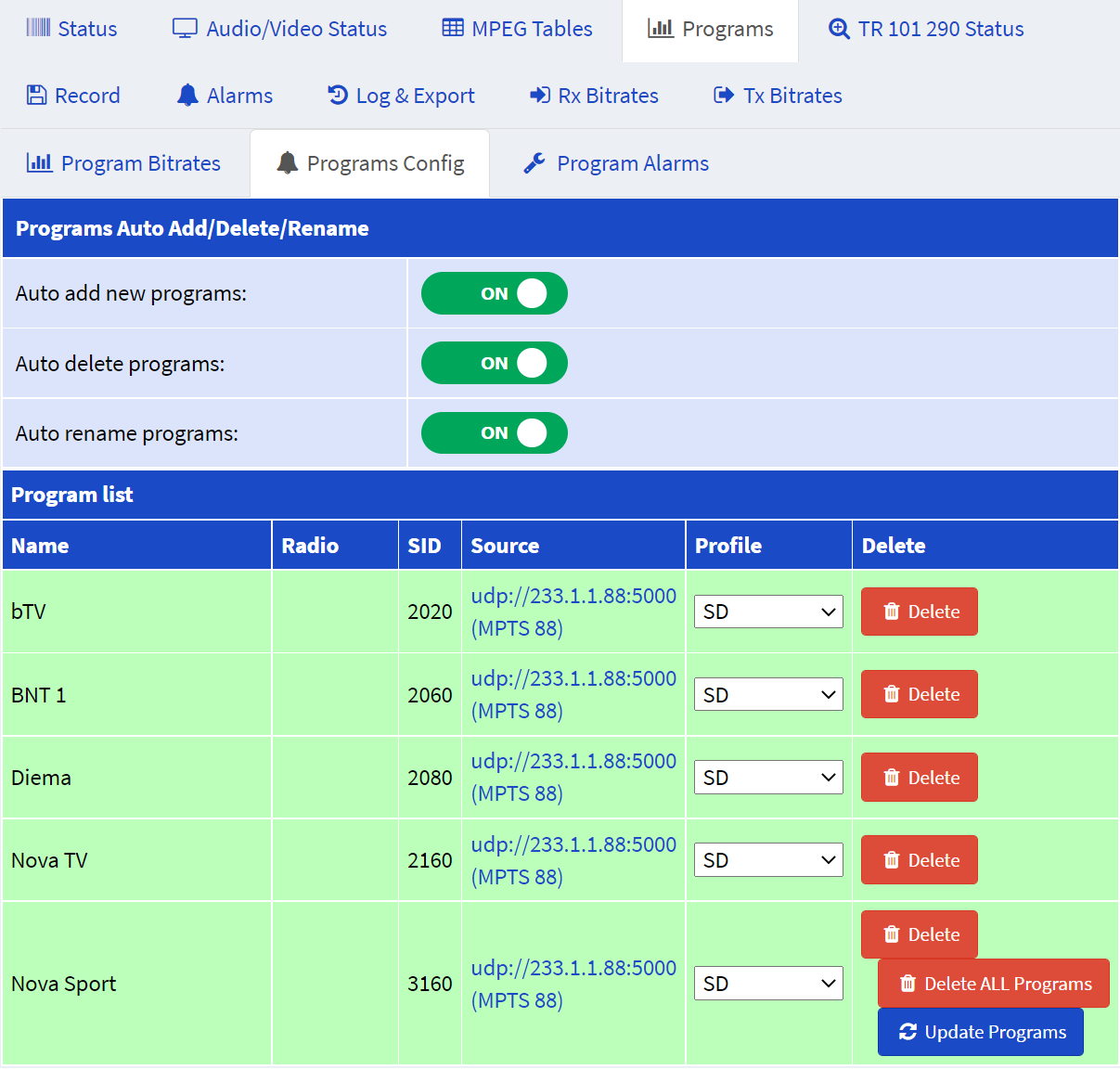Open Nova Sport's Profile dropdown
This screenshot has width=1120, height=1069.
[768, 984]
